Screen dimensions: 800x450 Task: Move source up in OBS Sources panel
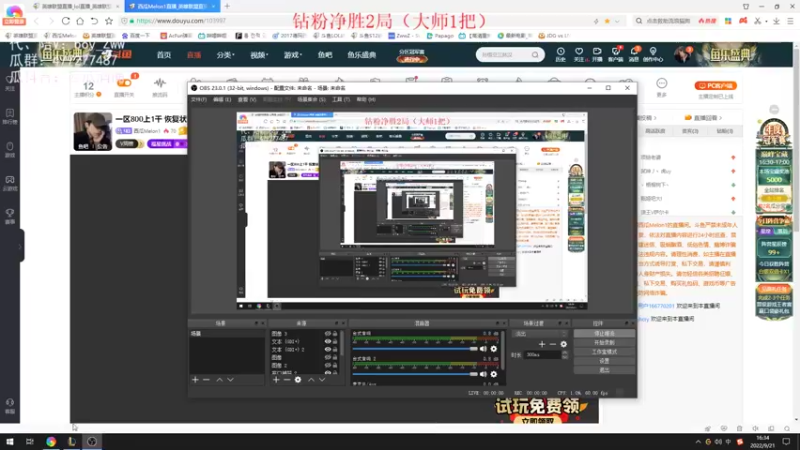[311, 380]
